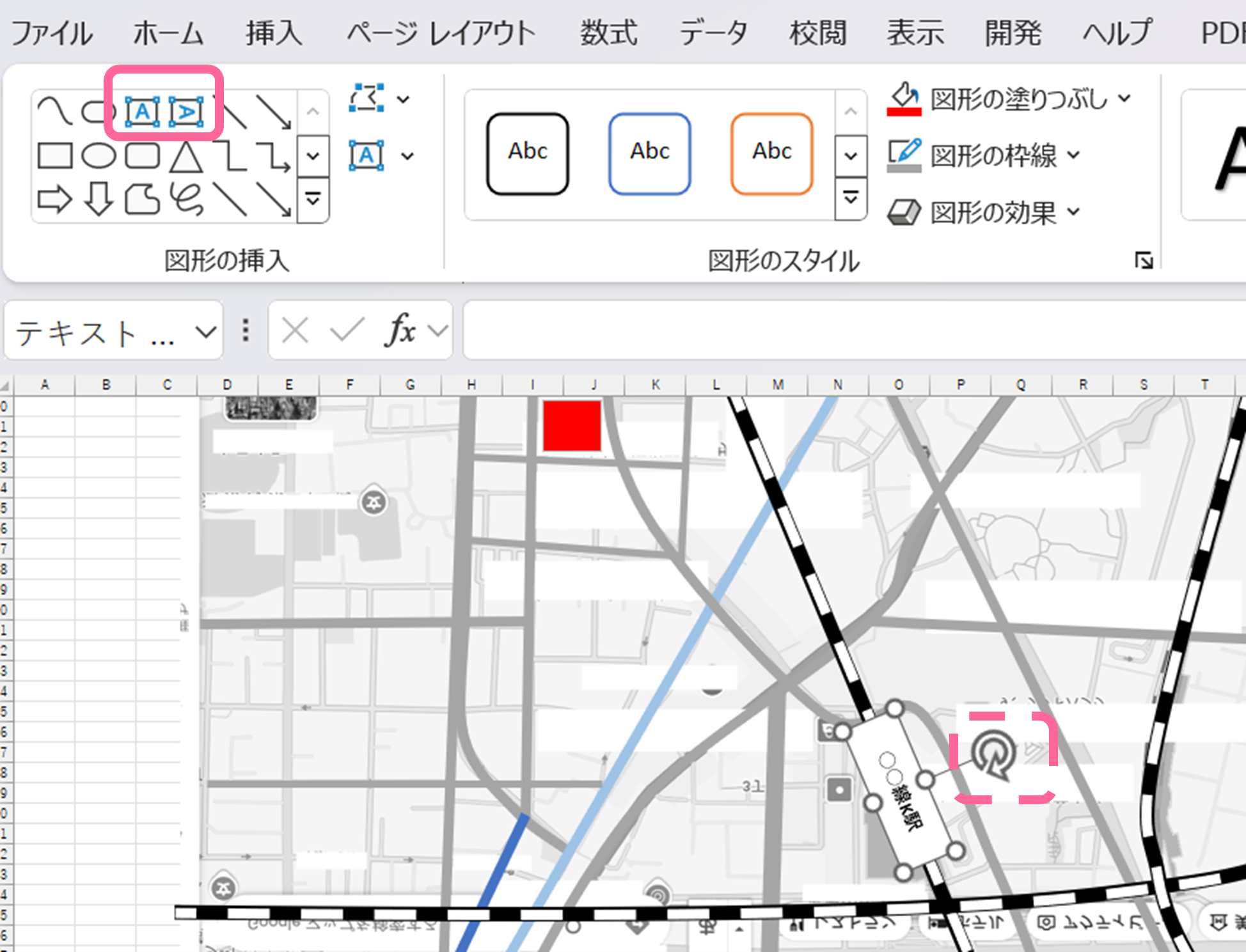Switch to the 数式 ribbon tab
The image size is (1246, 952).
[606, 33]
